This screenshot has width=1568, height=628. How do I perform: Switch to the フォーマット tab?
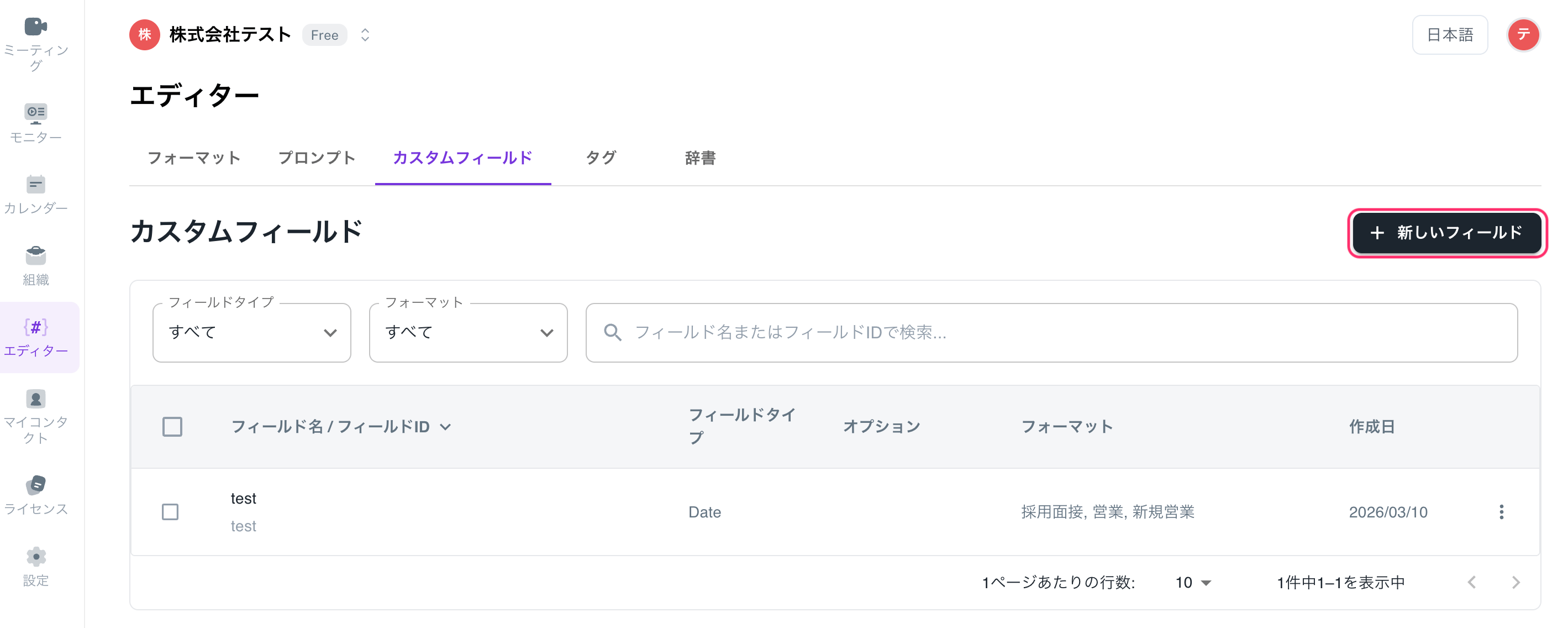(x=194, y=158)
